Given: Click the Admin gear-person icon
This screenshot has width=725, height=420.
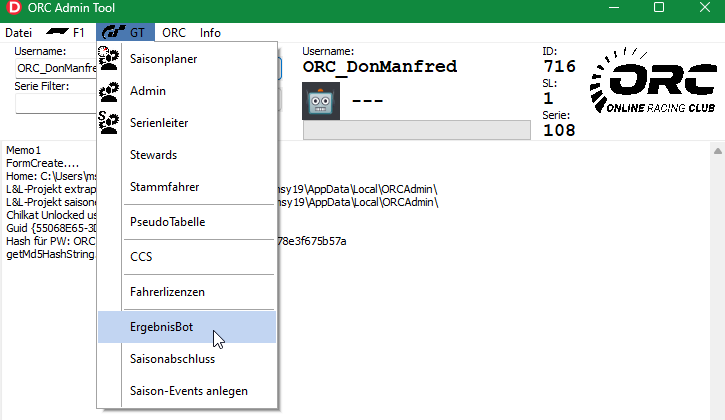Looking at the screenshot, I should [109, 91].
